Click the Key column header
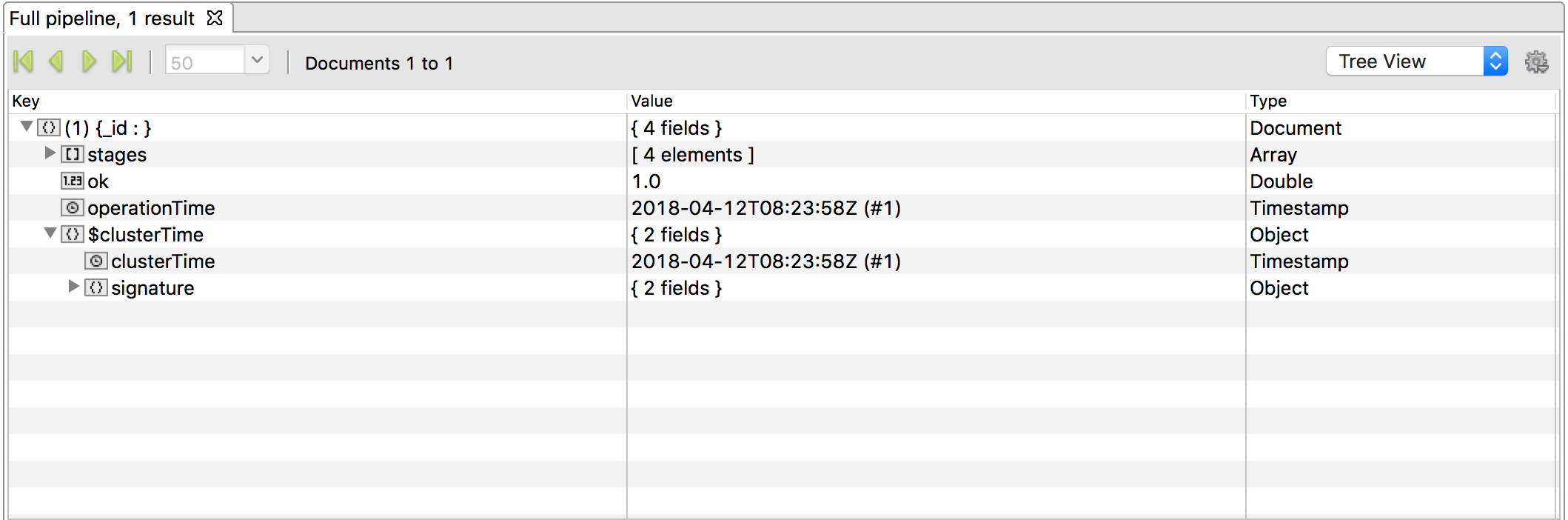 [27, 101]
